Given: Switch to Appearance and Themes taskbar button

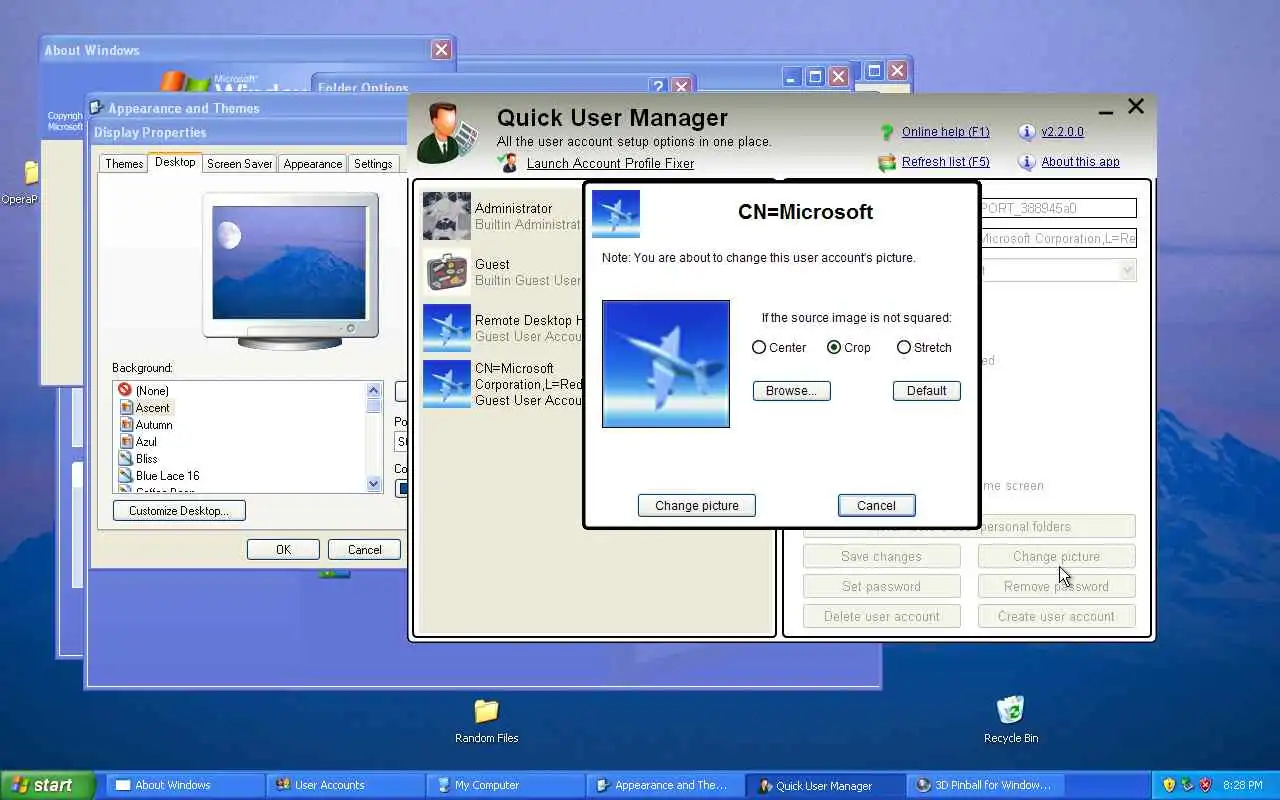Looking at the screenshot, I should (664, 785).
